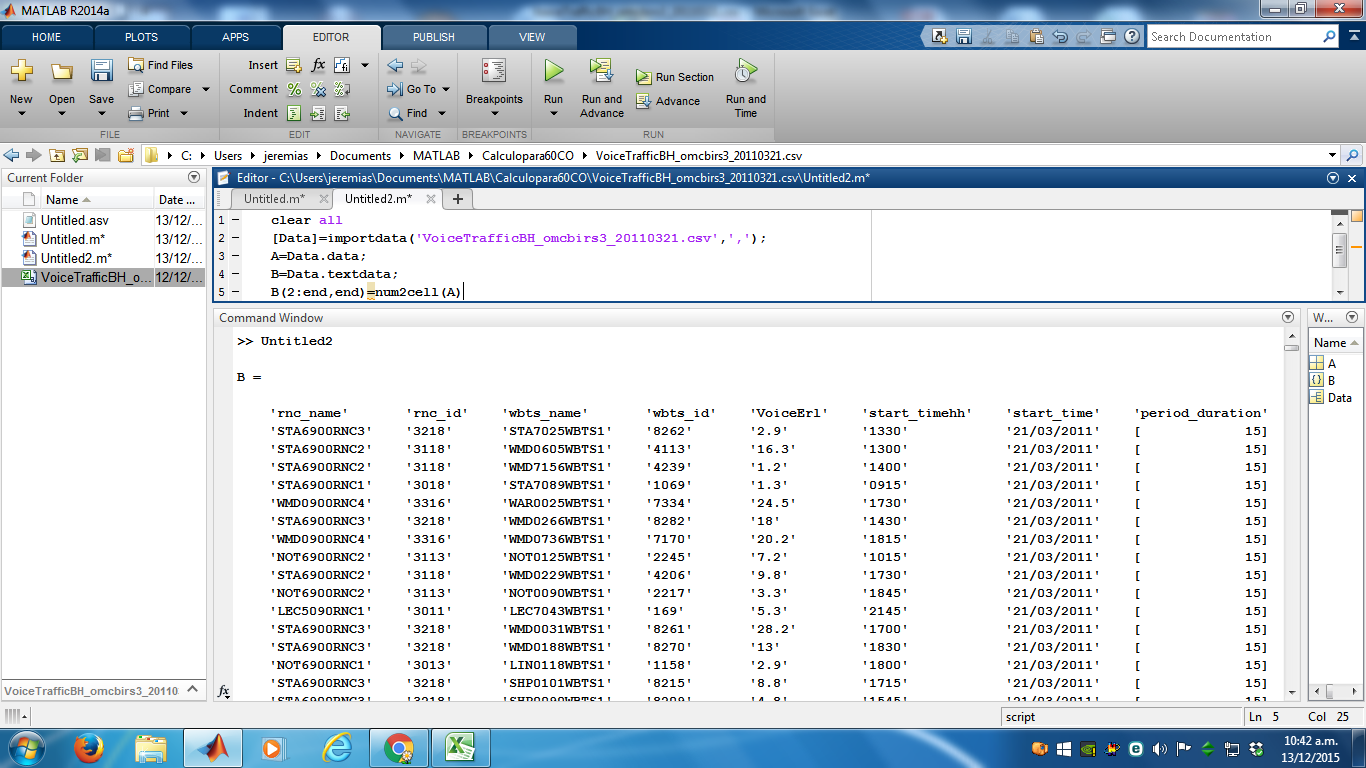Click the Insert function fx icon
This screenshot has height=768, width=1366.
[x=318, y=65]
